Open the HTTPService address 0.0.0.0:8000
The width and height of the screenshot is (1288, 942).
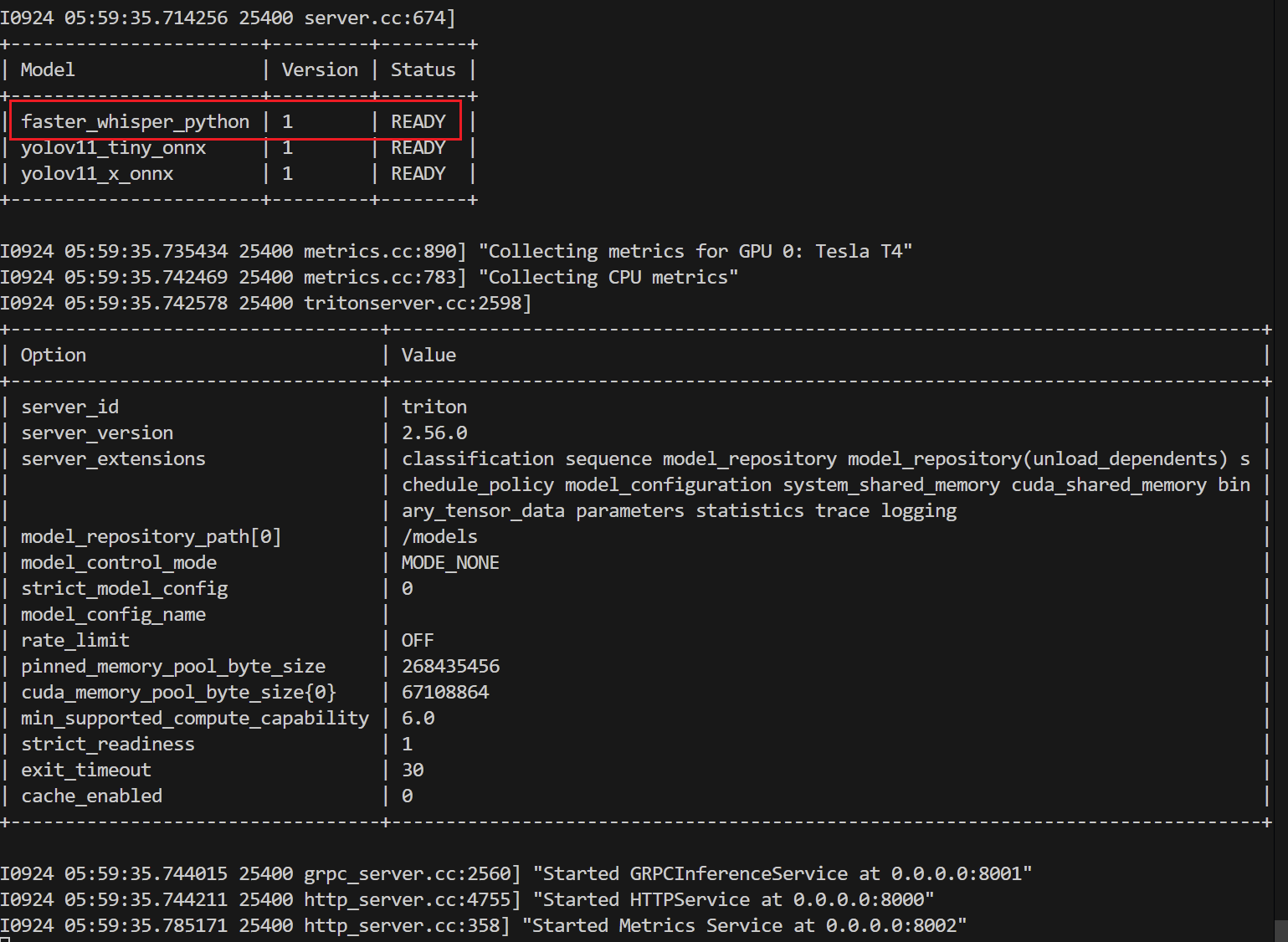click(x=858, y=900)
